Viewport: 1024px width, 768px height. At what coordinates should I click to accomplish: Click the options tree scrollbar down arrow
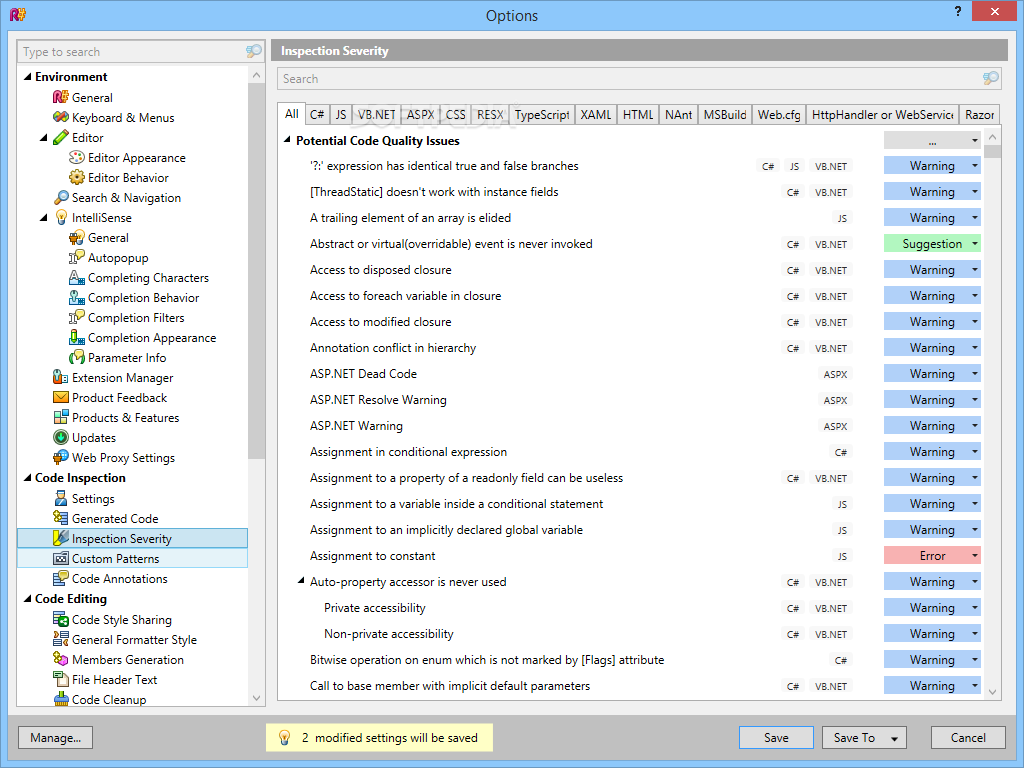coord(257,698)
